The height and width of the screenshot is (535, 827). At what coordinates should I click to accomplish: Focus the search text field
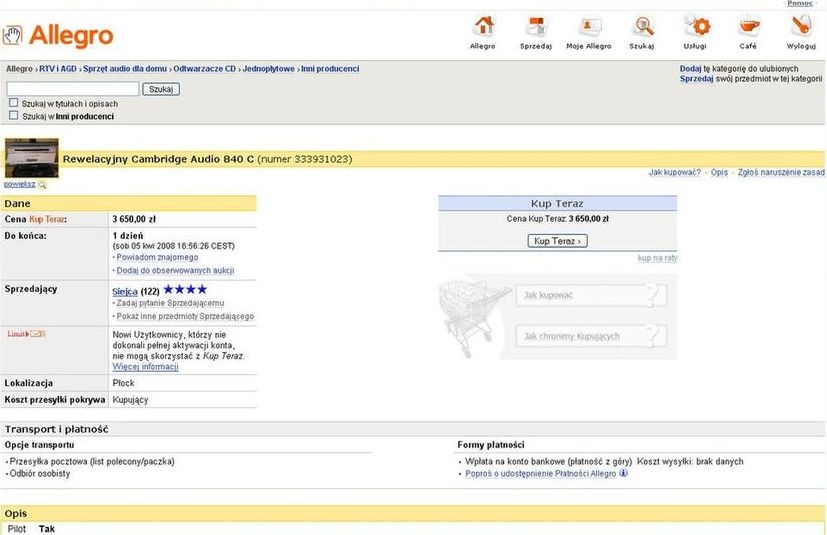(x=73, y=89)
